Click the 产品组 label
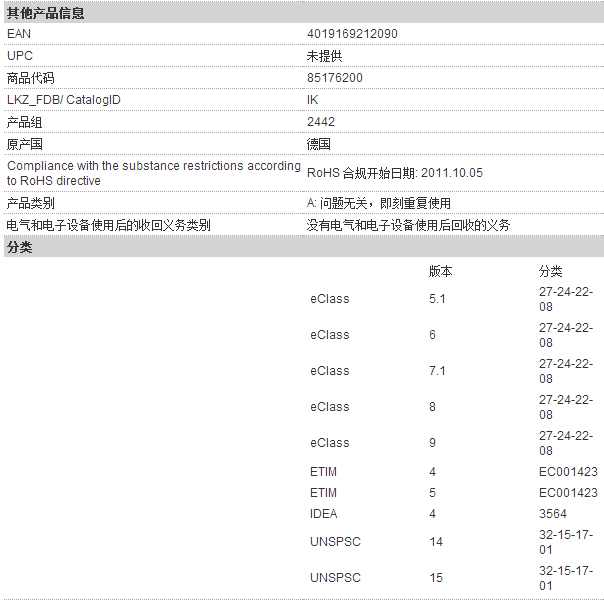The height and width of the screenshot is (600, 604). click(x=24, y=122)
